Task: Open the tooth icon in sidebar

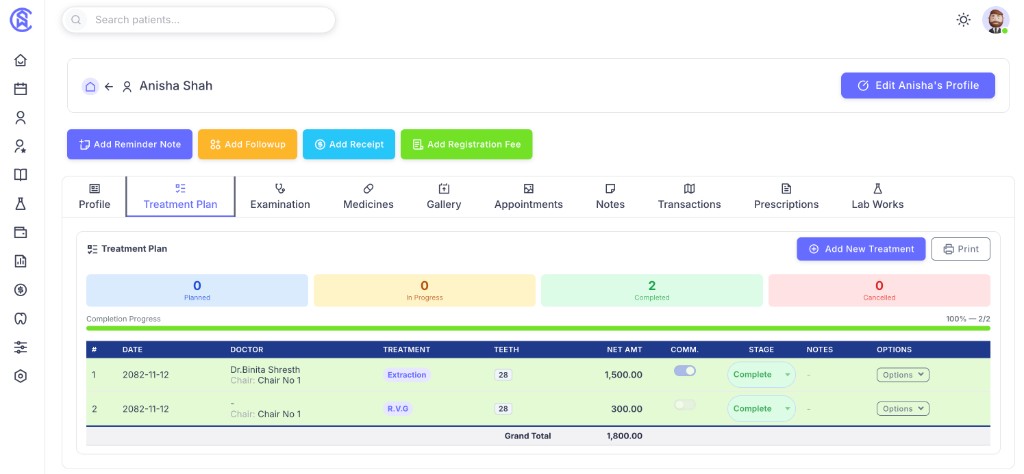Action: 20,319
